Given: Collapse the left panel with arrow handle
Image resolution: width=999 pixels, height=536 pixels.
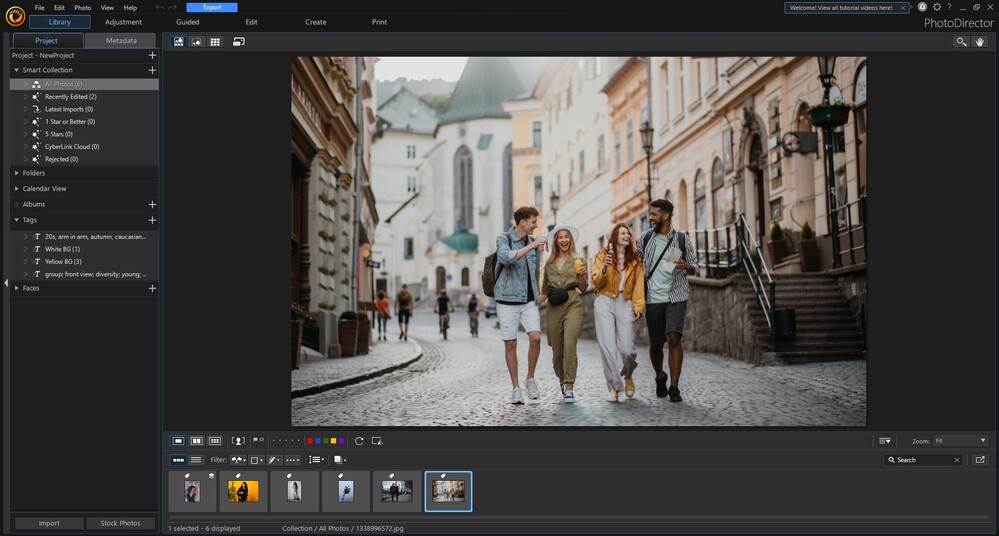Looking at the screenshot, I should click(5, 284).
